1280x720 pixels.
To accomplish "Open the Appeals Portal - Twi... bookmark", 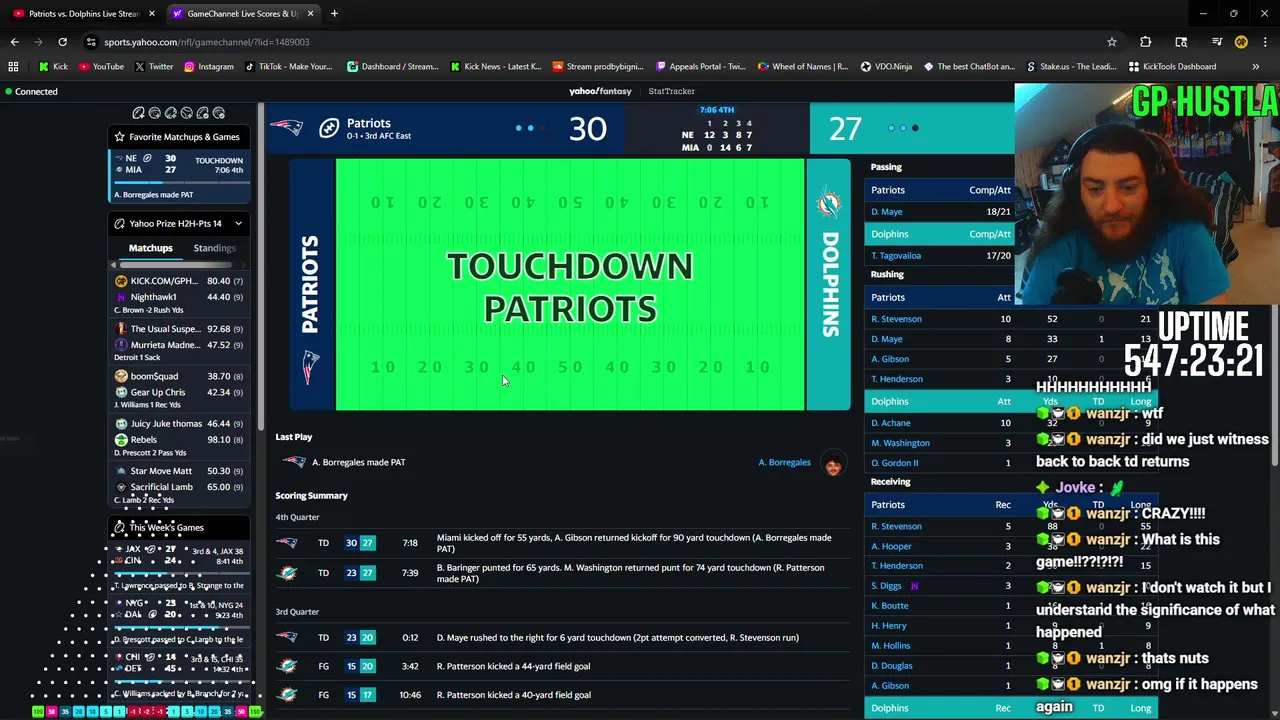I will pos(700,67).
